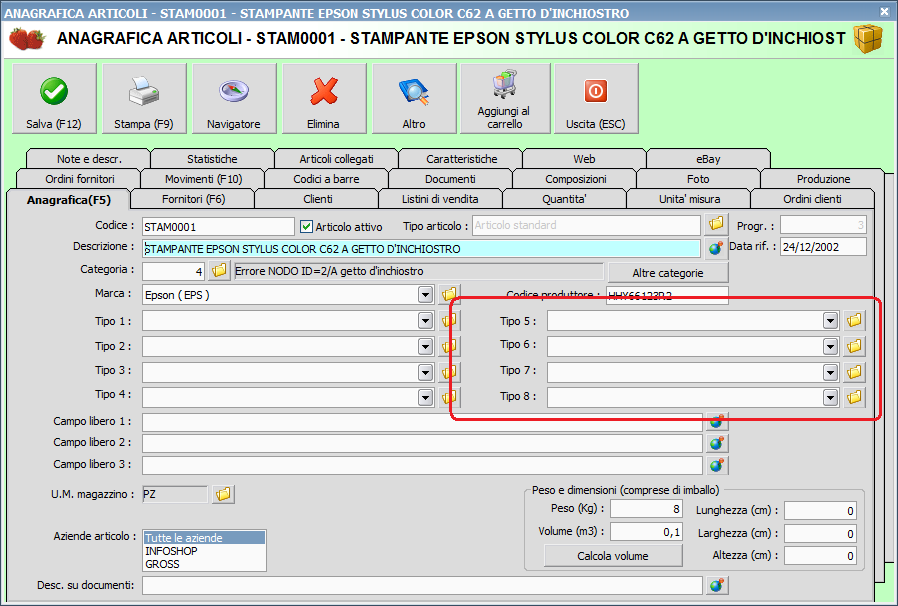Click the Elimina red X button
898x606 pixels.
(x=324, y=99)
